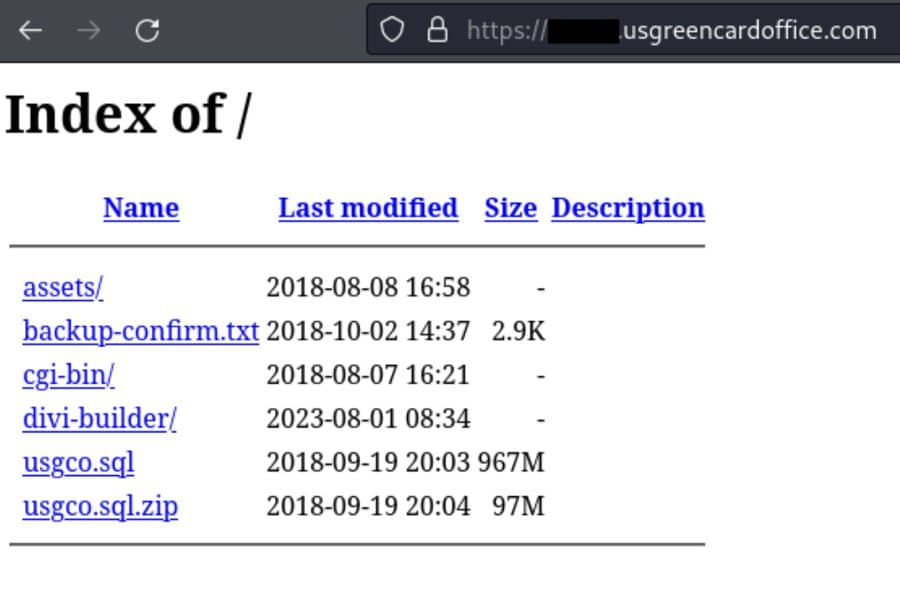The image size is (900, 600).
Task: Click the 2023-08-01 08:34 modified date
Action: point(368,419)
